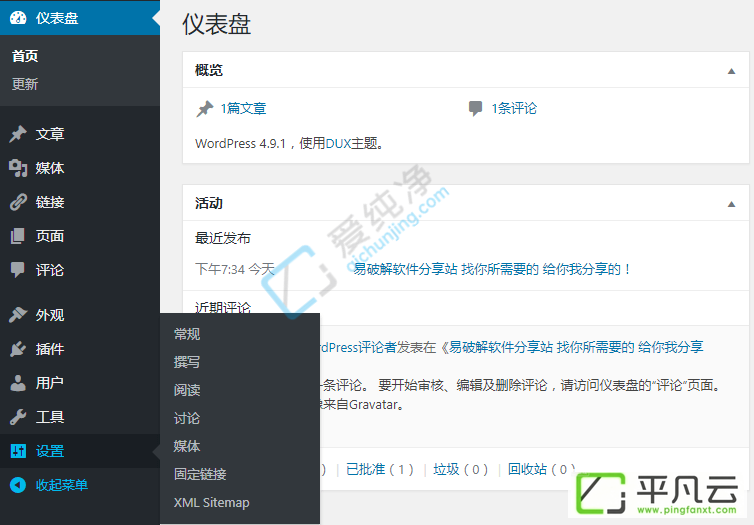Click the 最近发布 heading text
Screen dimensions: 754x525
tap(223, 238)
